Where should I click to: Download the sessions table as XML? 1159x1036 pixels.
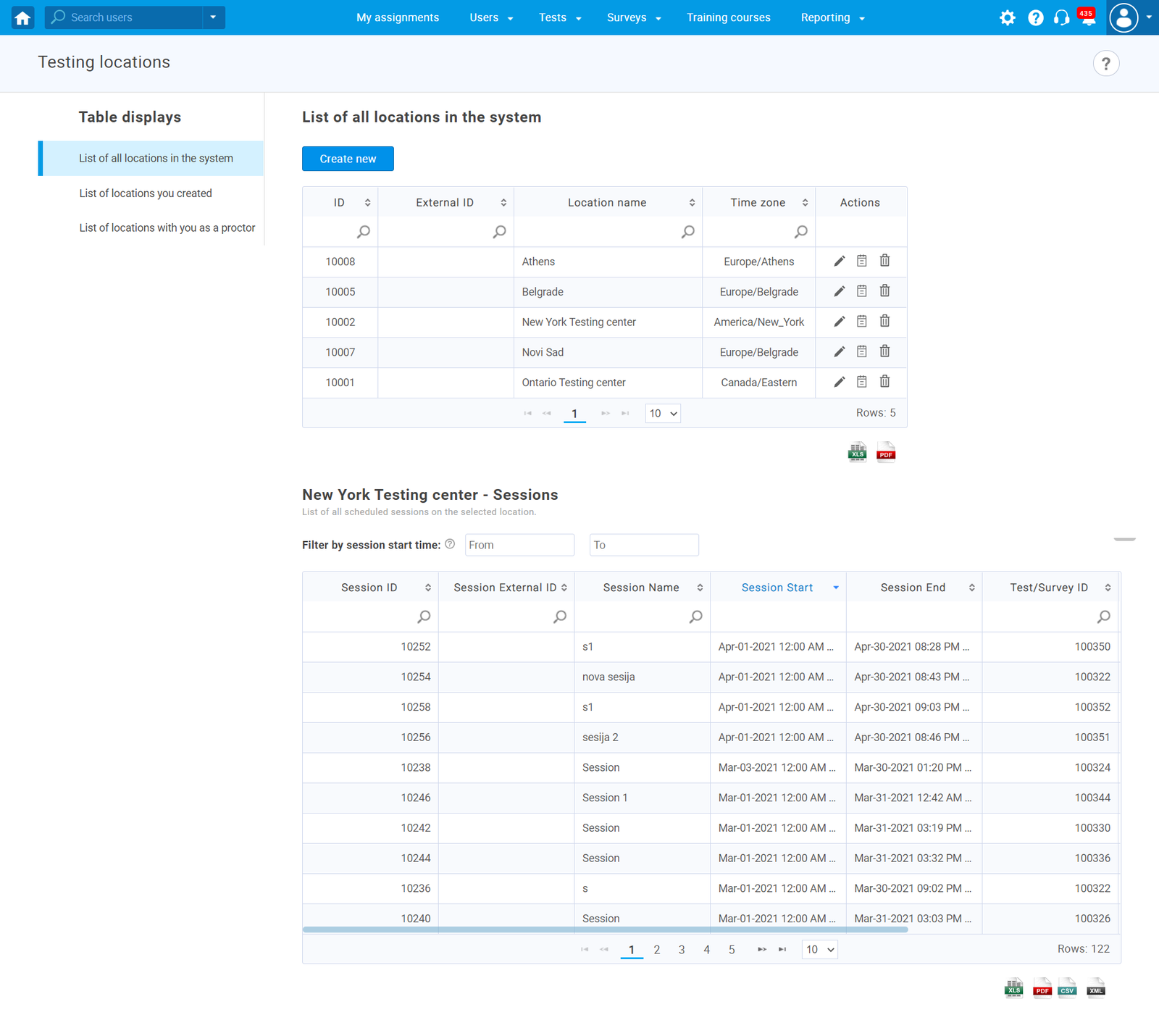pyautogui.click(x=1095, y=988)
